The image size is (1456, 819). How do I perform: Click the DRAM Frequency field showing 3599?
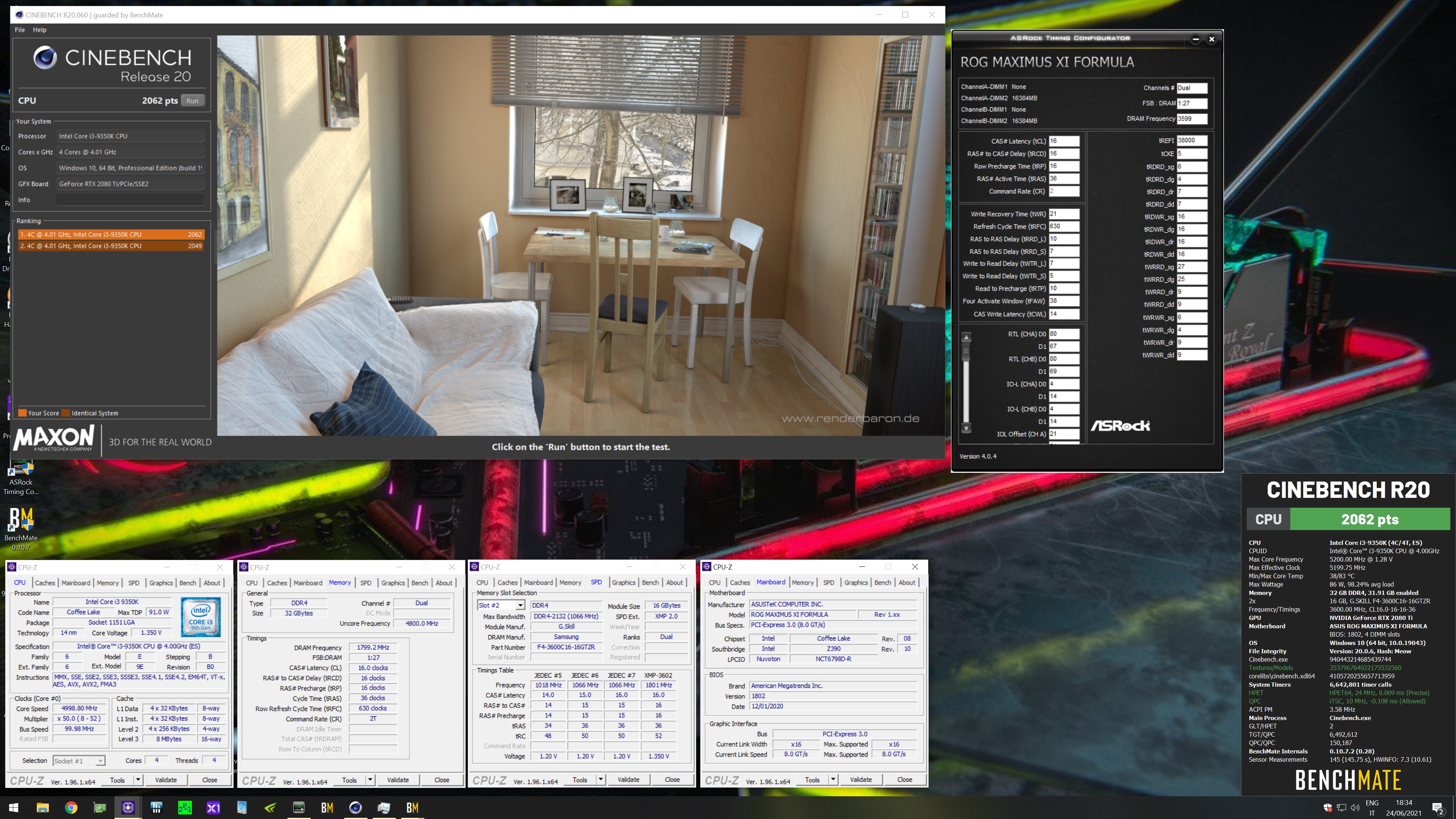pyautogui.click(x=1192, y=119)
